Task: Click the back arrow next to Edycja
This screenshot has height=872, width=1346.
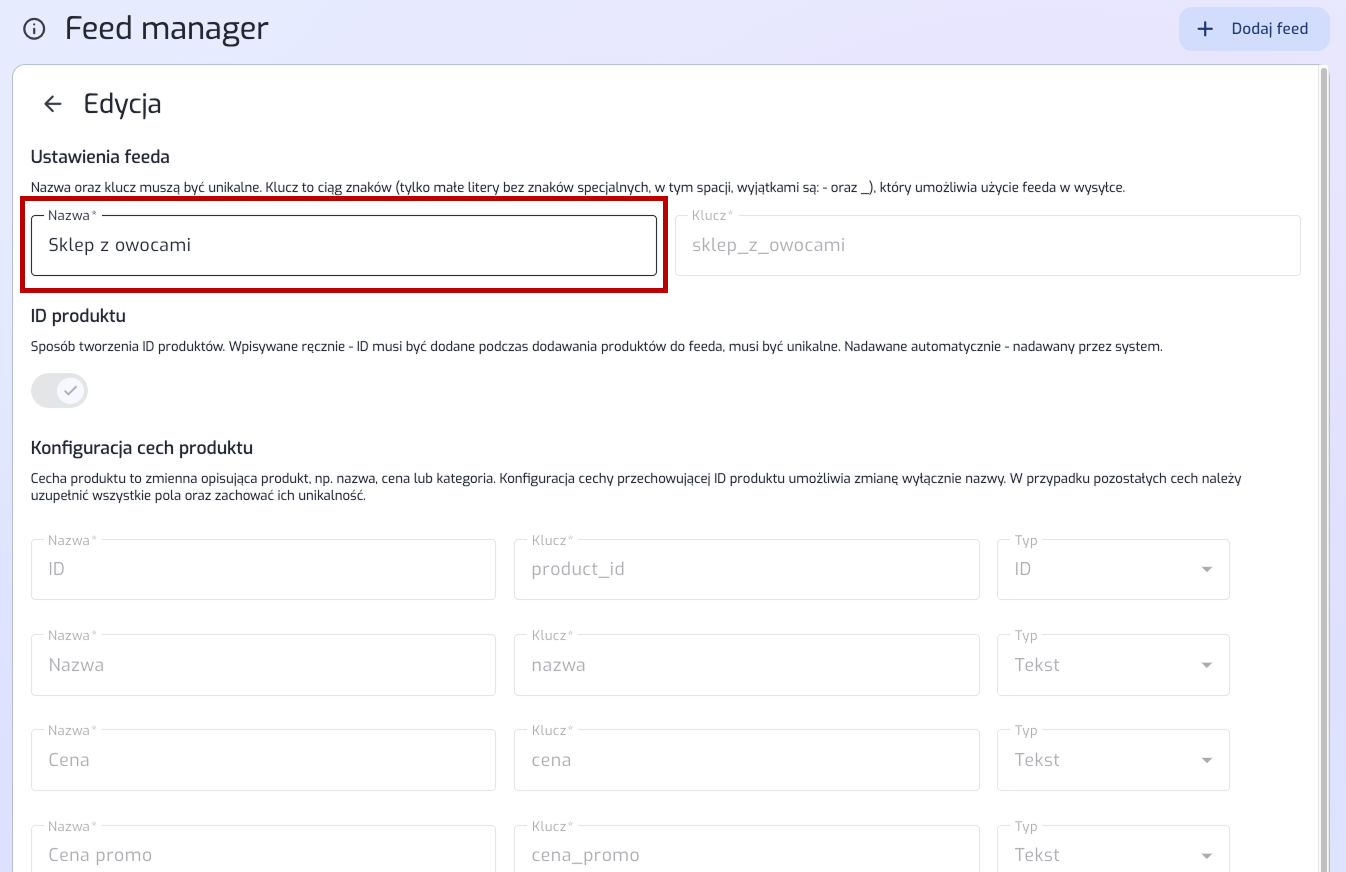Action: click(x=53, y=104)
